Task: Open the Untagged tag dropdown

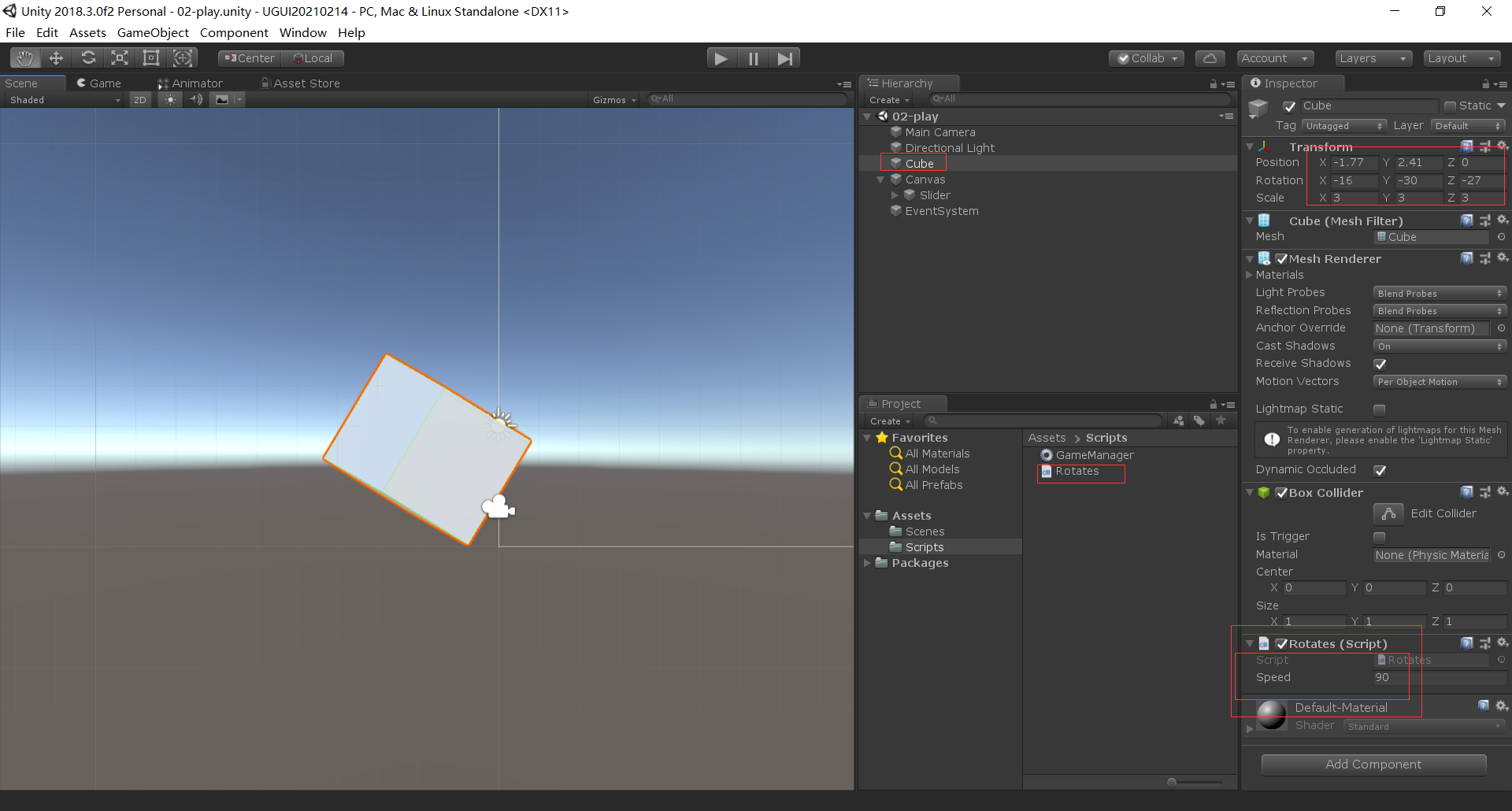Action: click(x=1343, y=125)
